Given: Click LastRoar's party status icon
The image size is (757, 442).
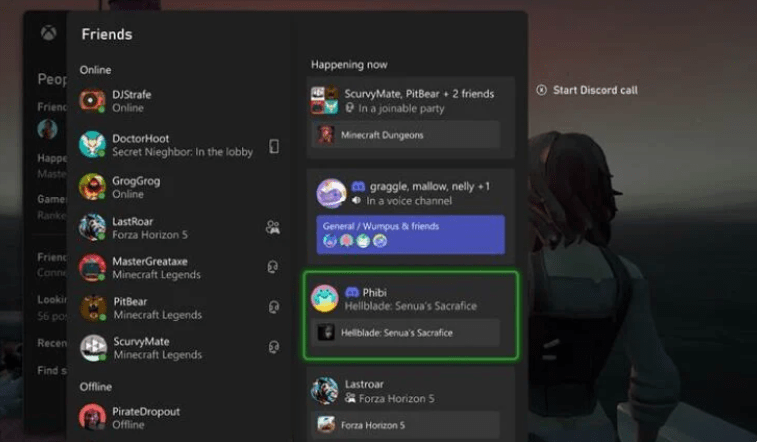Looking at the screenshot, I should click(x=272, y=227).
